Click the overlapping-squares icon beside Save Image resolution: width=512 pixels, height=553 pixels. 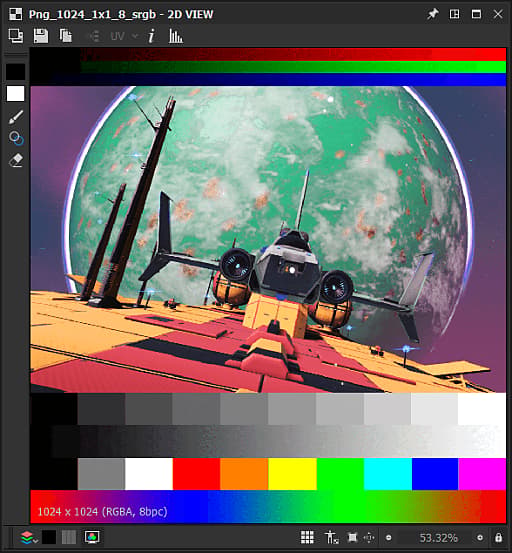[x=16, y=36]
